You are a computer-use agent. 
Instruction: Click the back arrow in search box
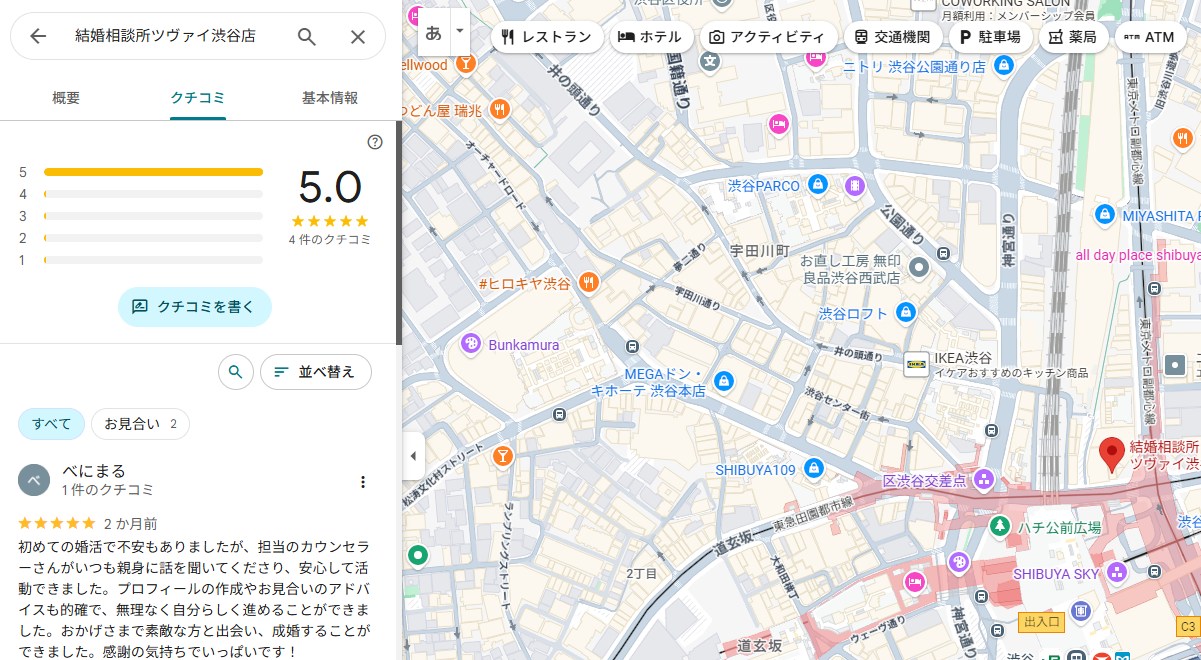38,37
